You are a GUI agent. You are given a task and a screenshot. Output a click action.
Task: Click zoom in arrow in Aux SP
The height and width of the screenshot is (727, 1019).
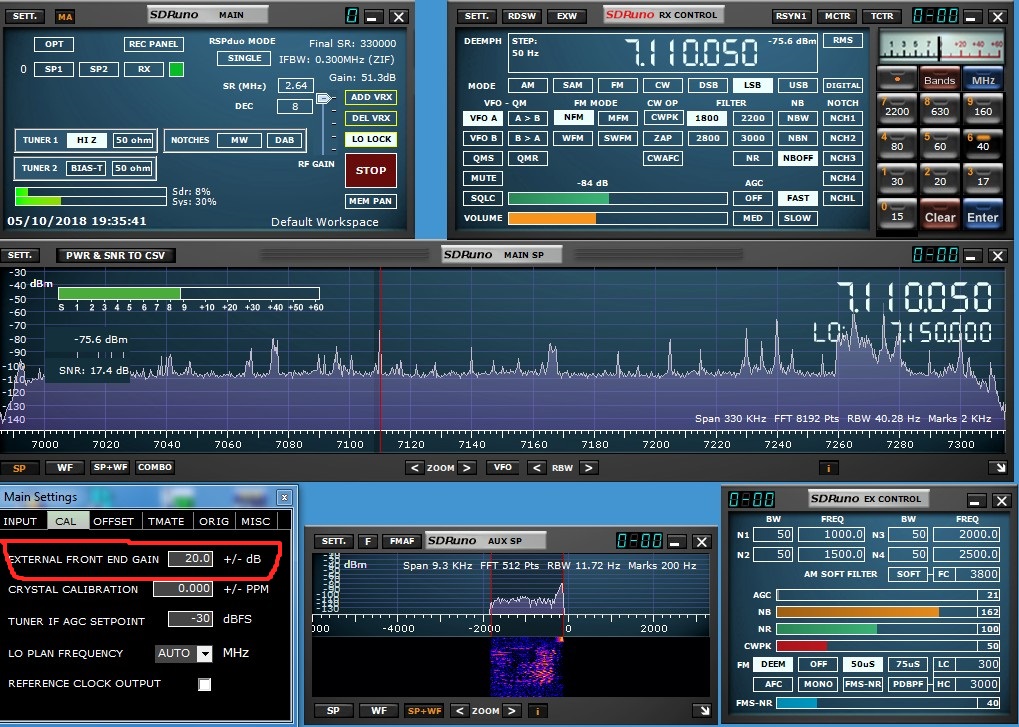[512, 711]
